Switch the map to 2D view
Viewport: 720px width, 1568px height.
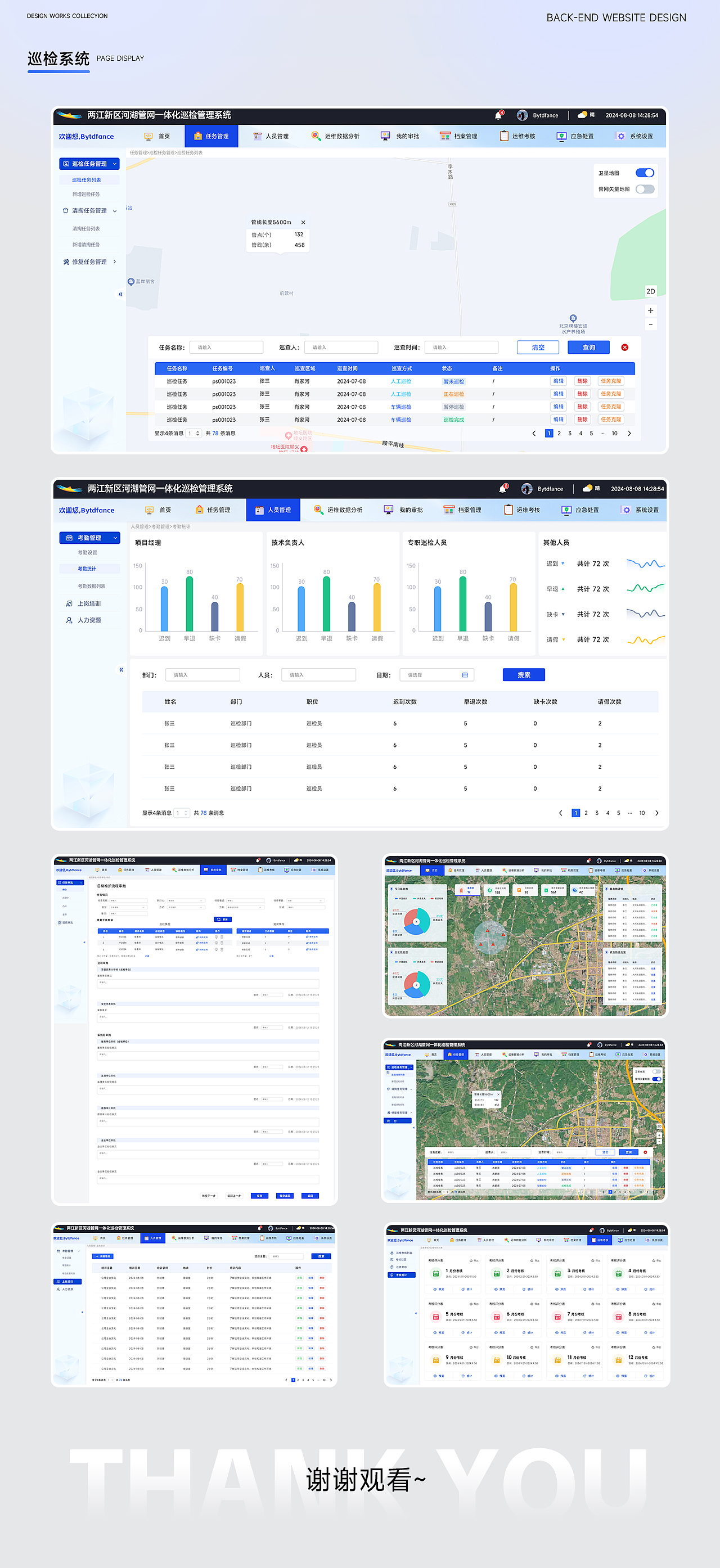651,291
